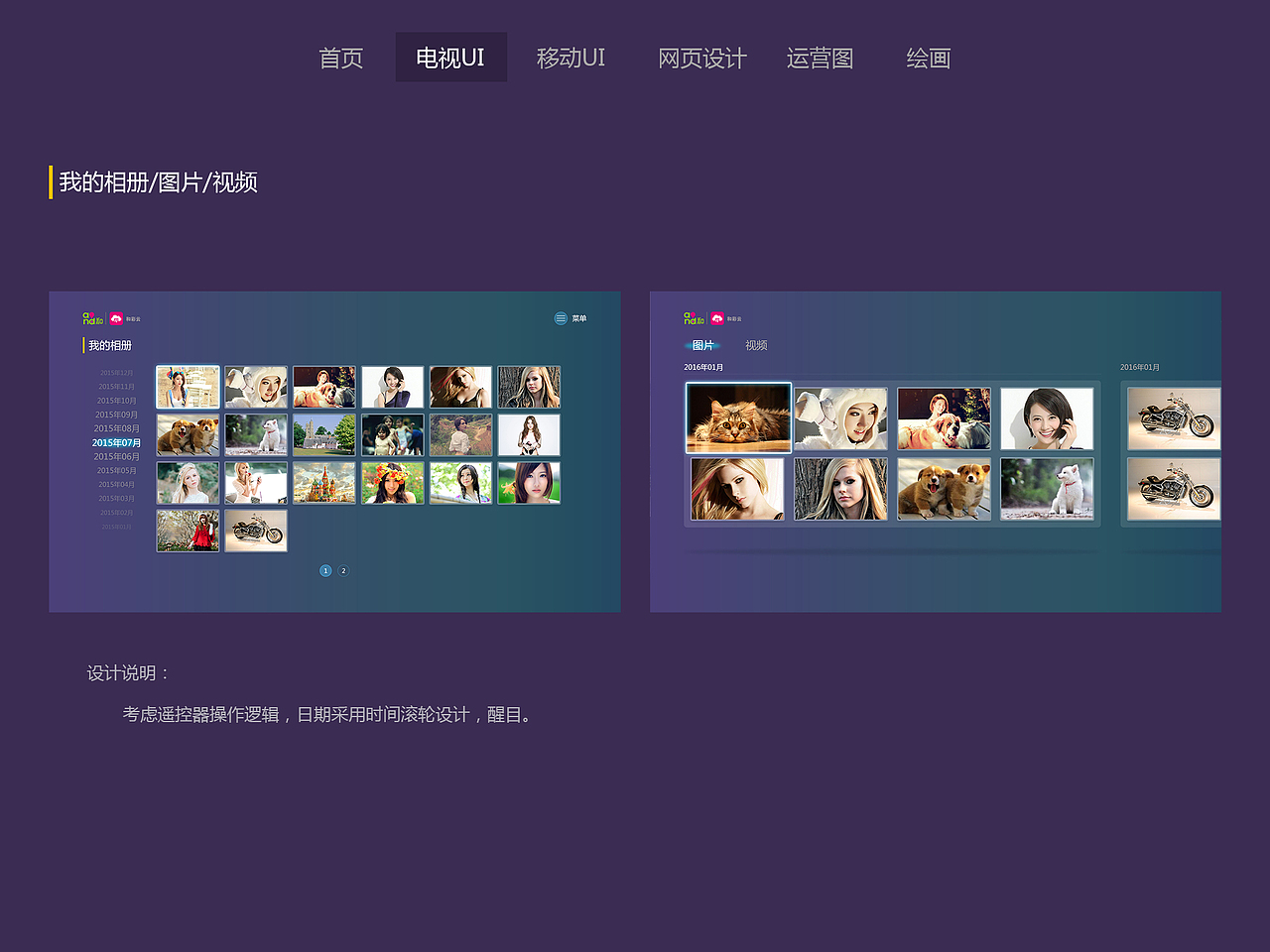Viewport: 1270px width, 952px height.
Task: Click the highlighted 电视UI tab
Action: 451,58
